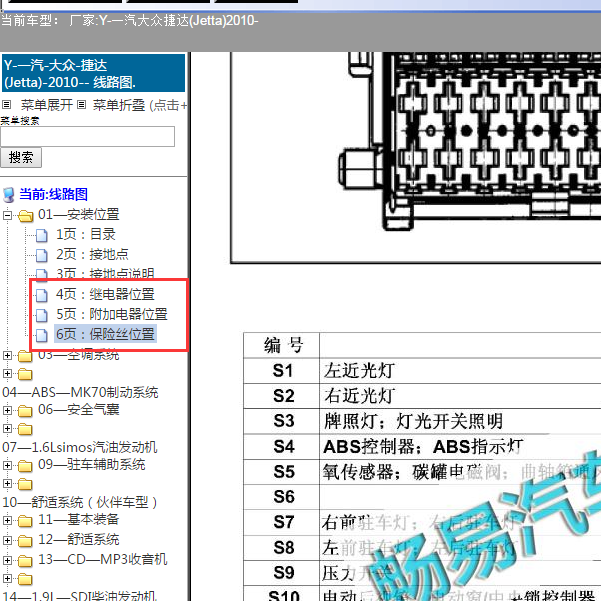Expand the 14—1.9L—SDI柴油发动机 folder
Viewport: 601px width, 601px height.
pyautogui.click(x=7, y=578)
